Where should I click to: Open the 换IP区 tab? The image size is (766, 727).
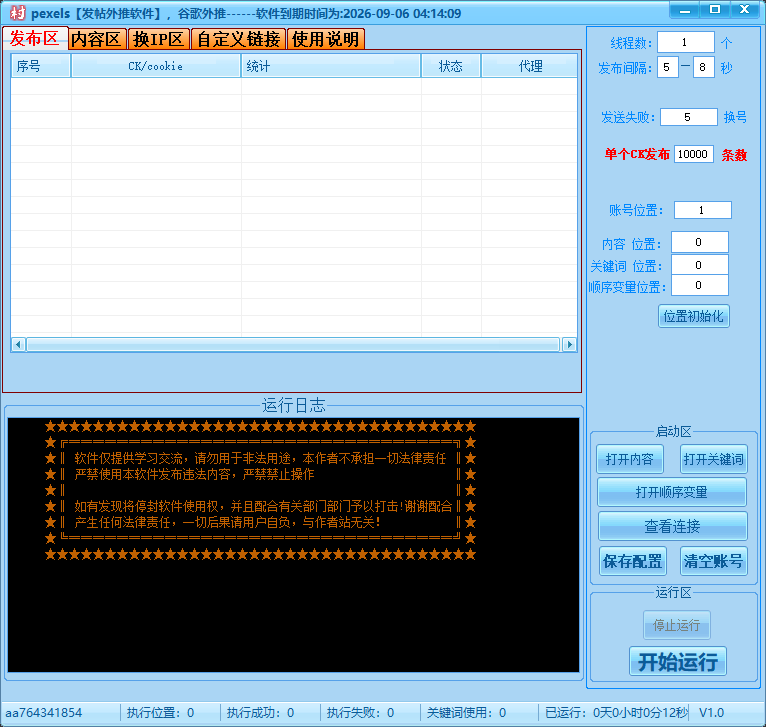159,39
